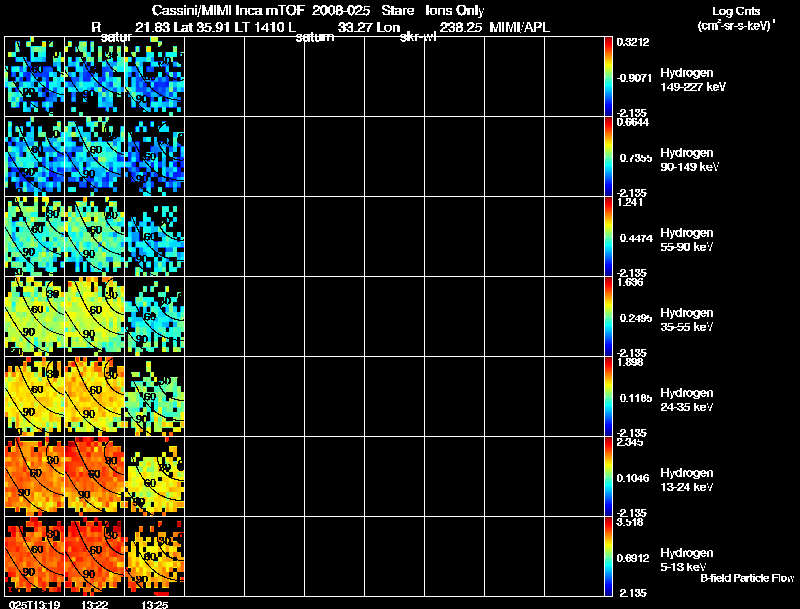
Task: Click the '2.345' scale maximum value
Action: (x=630, y=442)
